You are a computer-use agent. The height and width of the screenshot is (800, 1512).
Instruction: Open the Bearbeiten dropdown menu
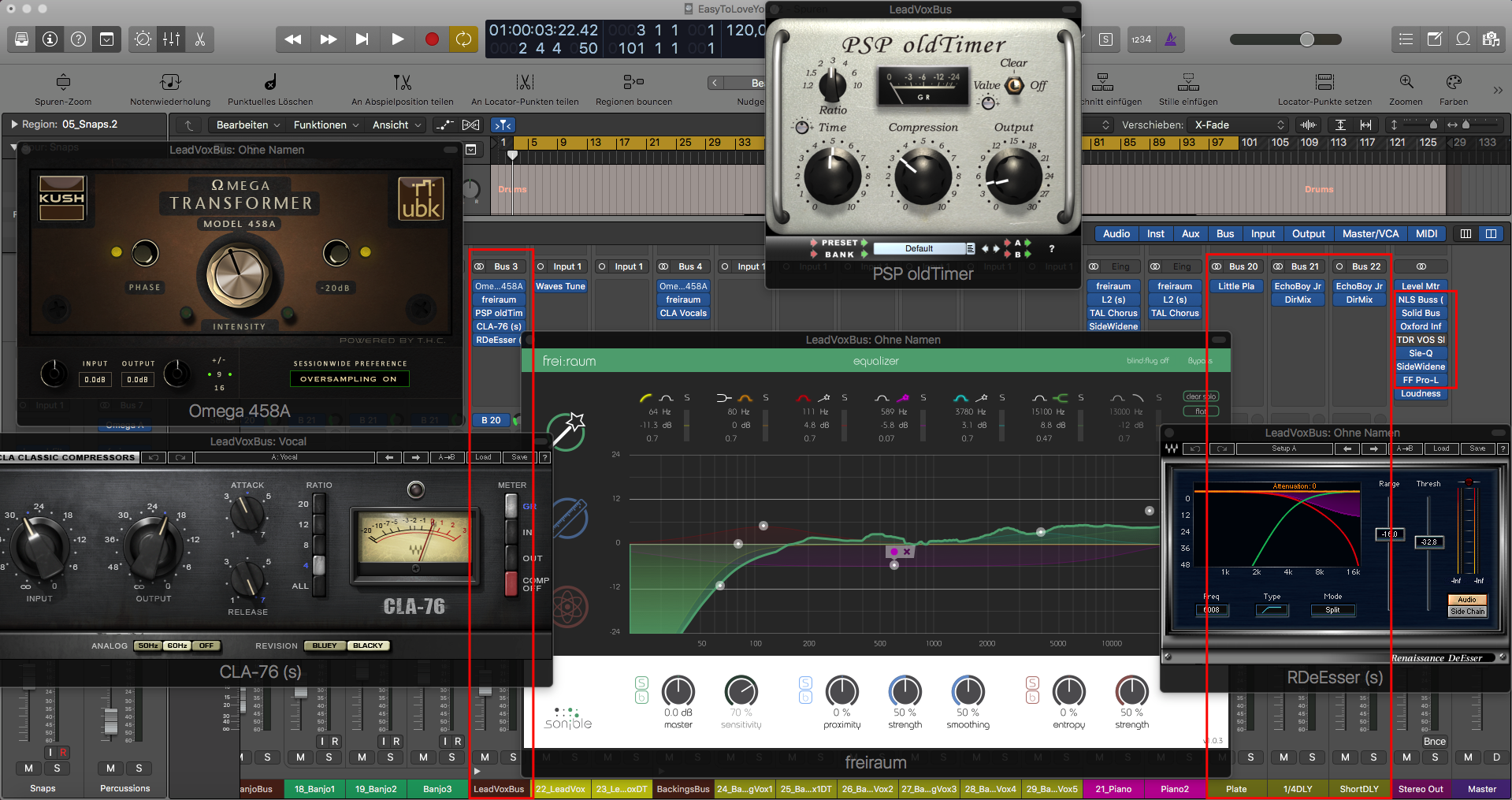[x=248, y=125]
